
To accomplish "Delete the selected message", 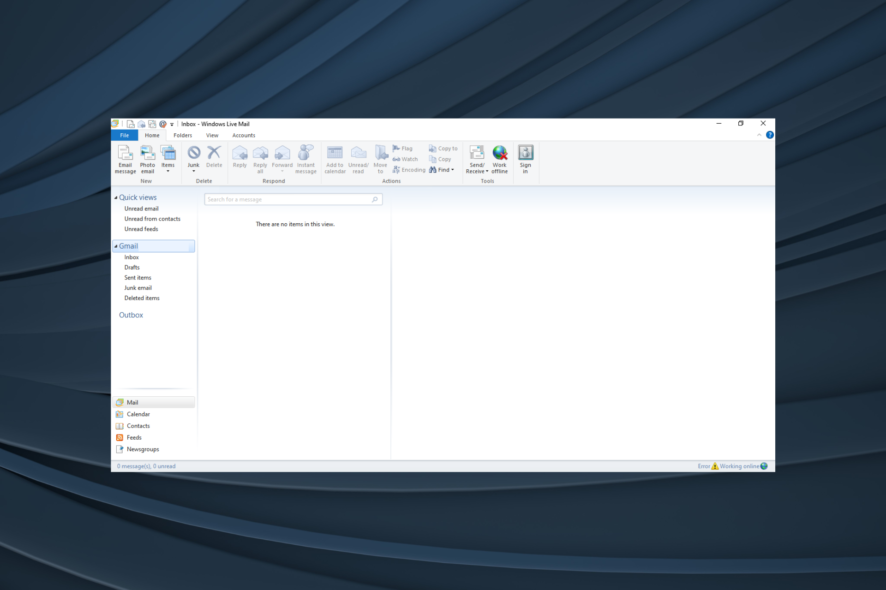I will tap(214, 157).
